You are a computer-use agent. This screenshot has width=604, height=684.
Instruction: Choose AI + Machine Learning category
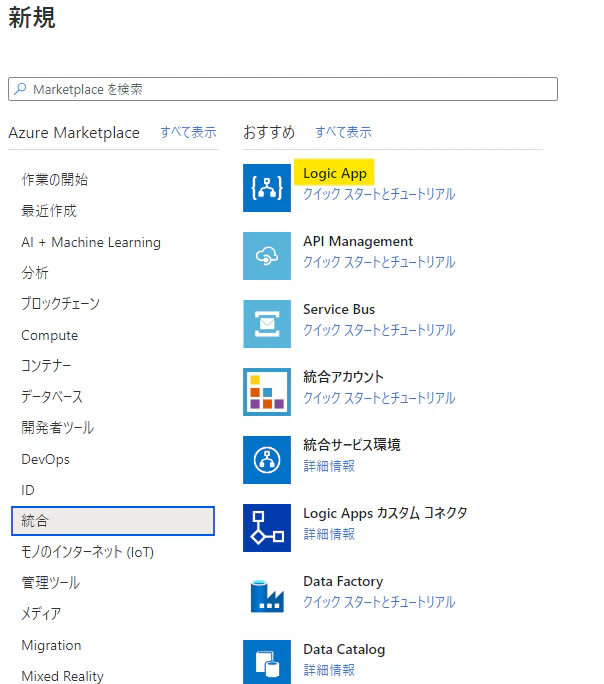pyautogui.click(x=91, y=242)
